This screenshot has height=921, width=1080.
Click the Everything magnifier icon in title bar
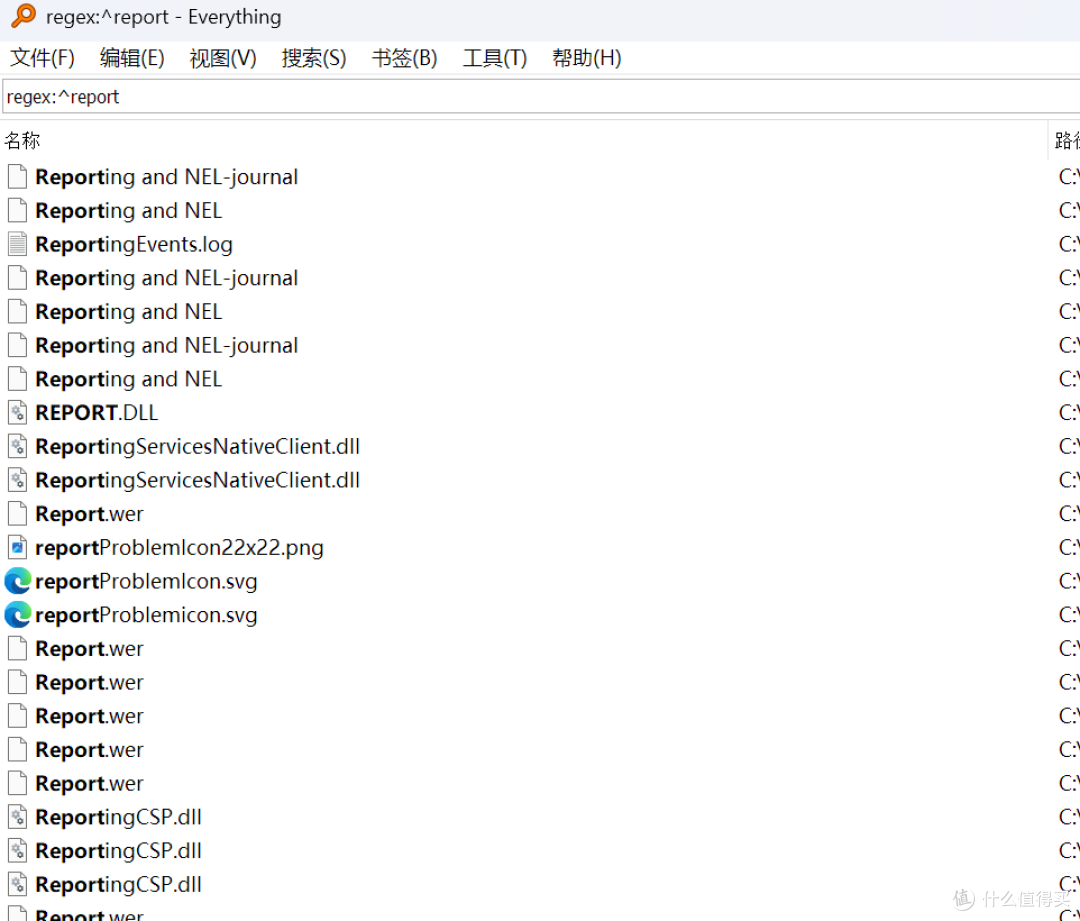23,15
